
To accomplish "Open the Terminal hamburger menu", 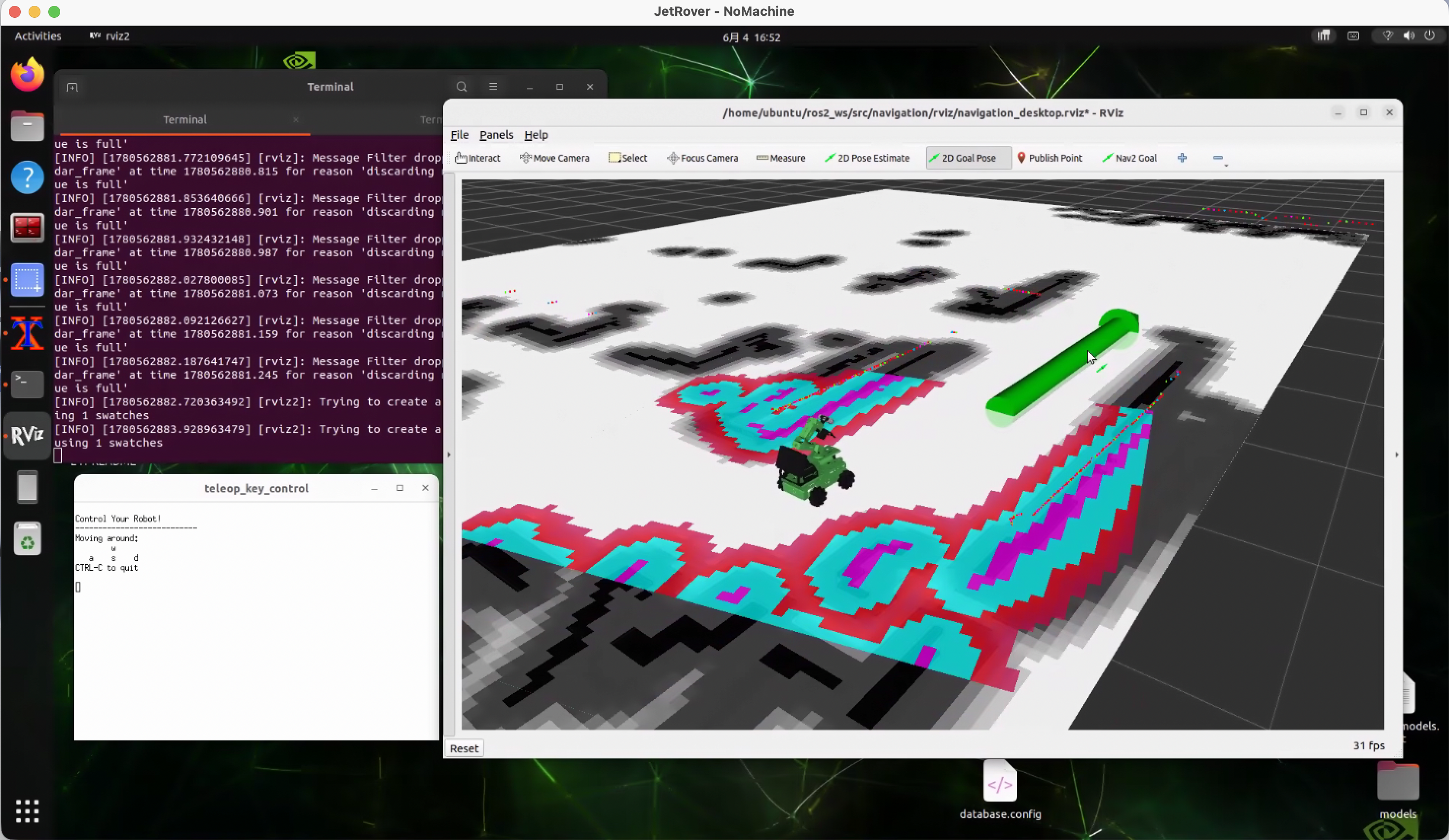I will 493,87.
